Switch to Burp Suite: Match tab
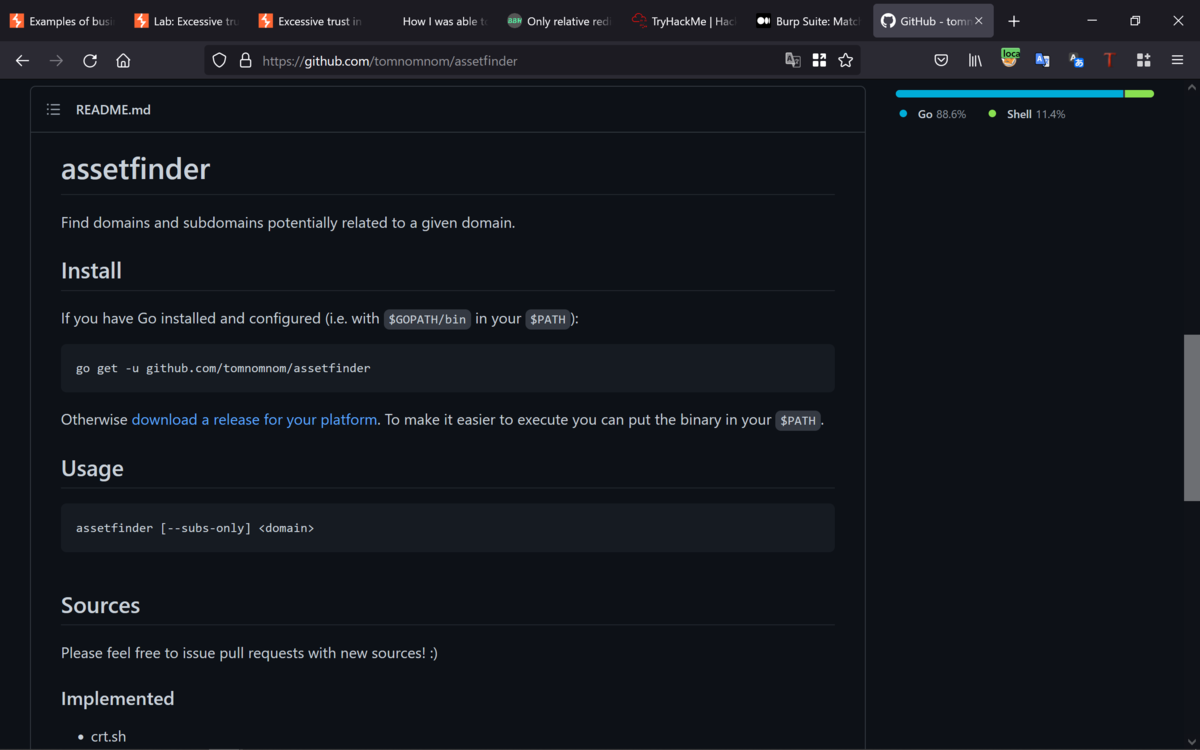The width and height of the screenshot is (1200, 750). (808, 21)
